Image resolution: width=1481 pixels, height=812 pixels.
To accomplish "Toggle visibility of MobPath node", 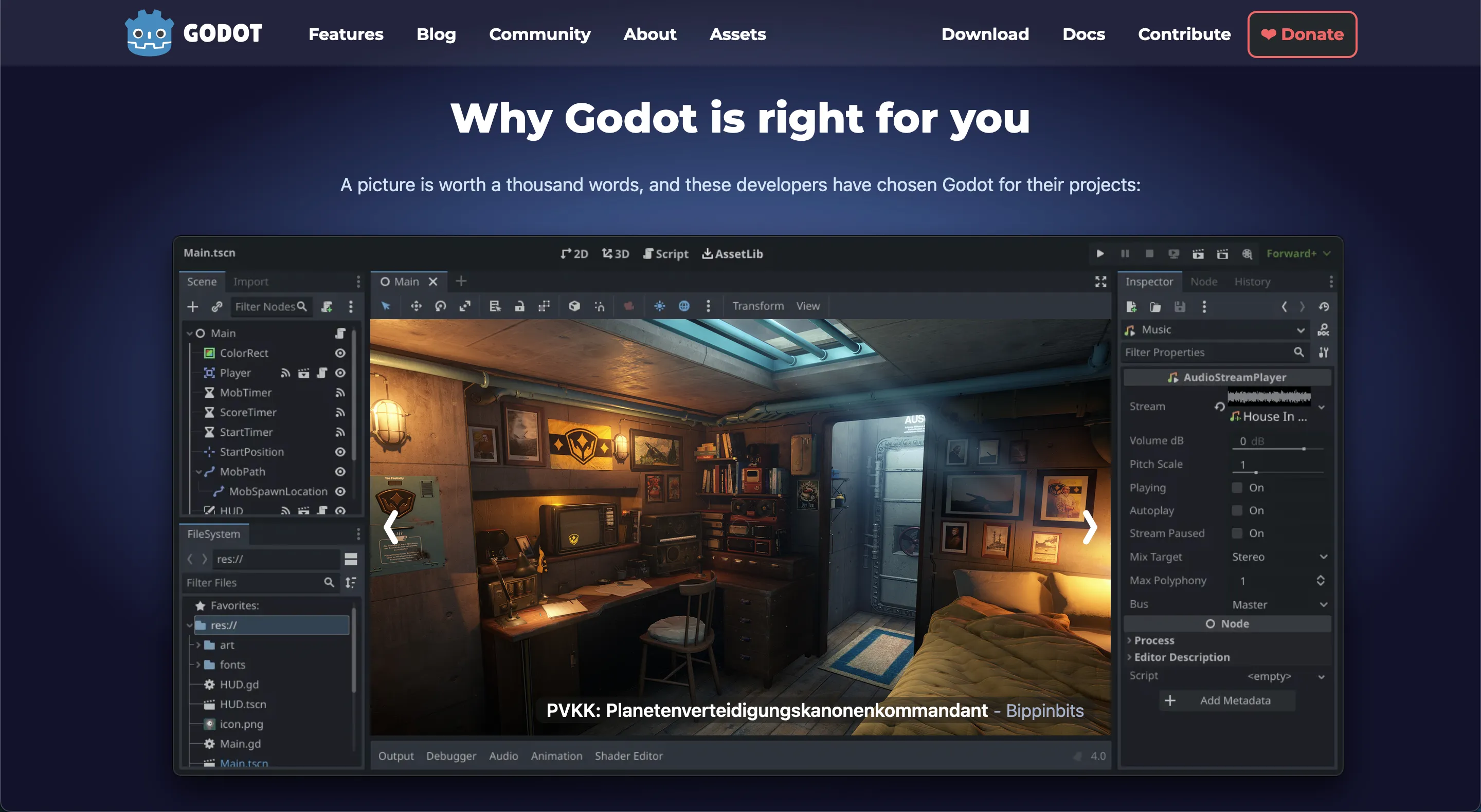I will 340,472.
